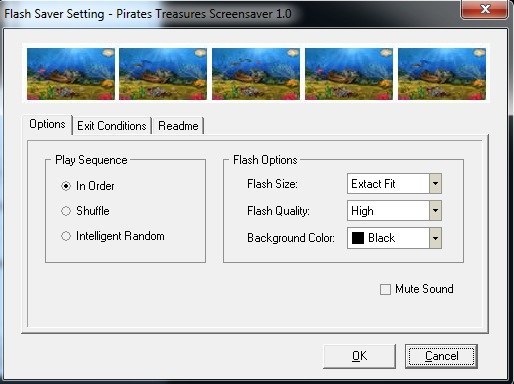Switch to the Readme tab

tap(178, 126)
